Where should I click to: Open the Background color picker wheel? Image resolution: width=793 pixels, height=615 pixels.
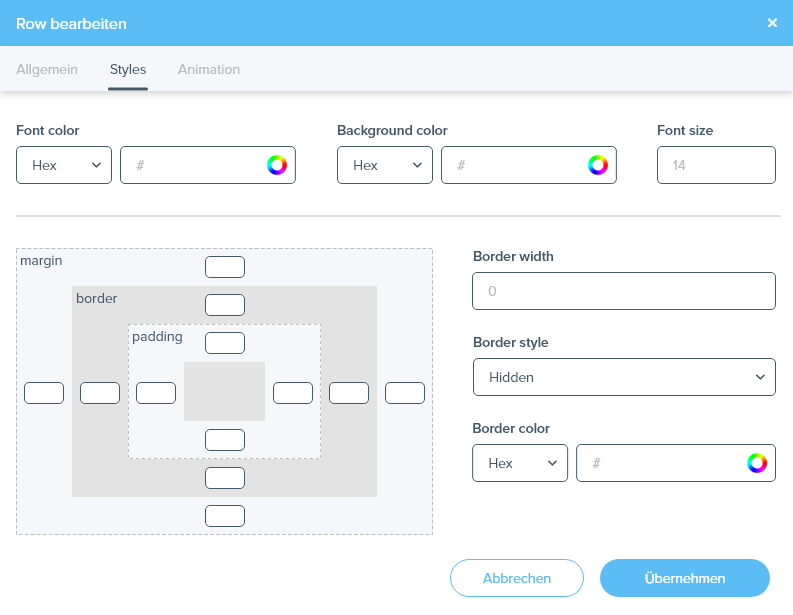598,165
